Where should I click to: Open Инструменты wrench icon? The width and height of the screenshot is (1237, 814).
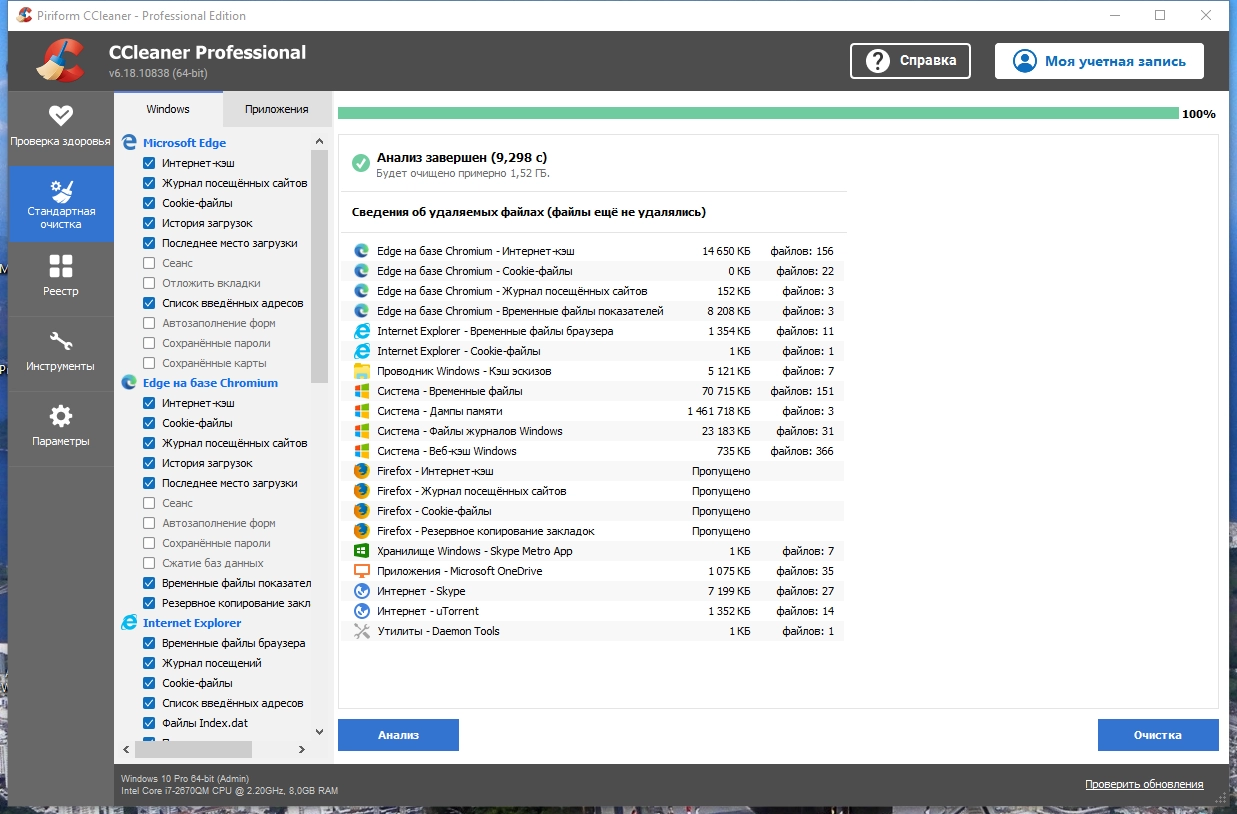(61, 341)
